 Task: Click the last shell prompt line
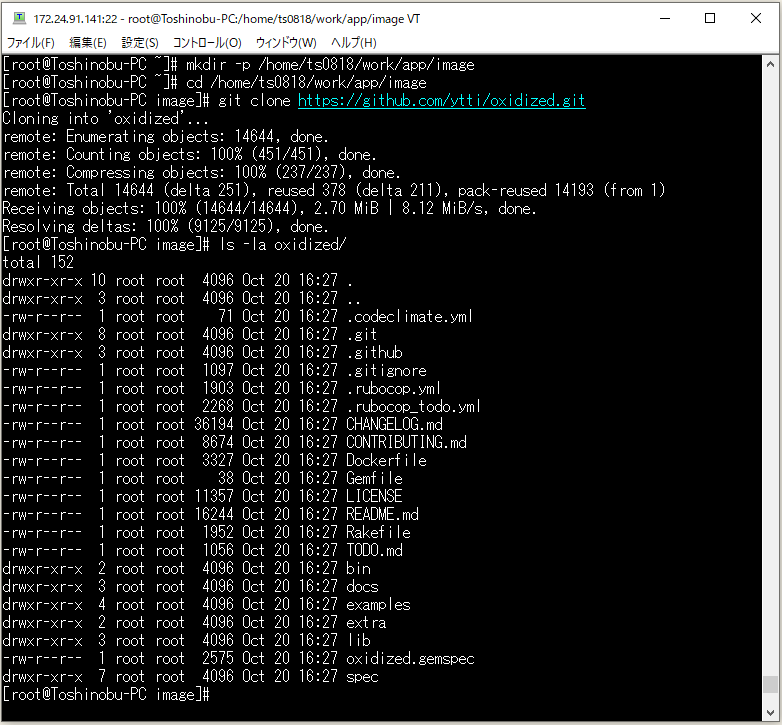tap(106, 694)
